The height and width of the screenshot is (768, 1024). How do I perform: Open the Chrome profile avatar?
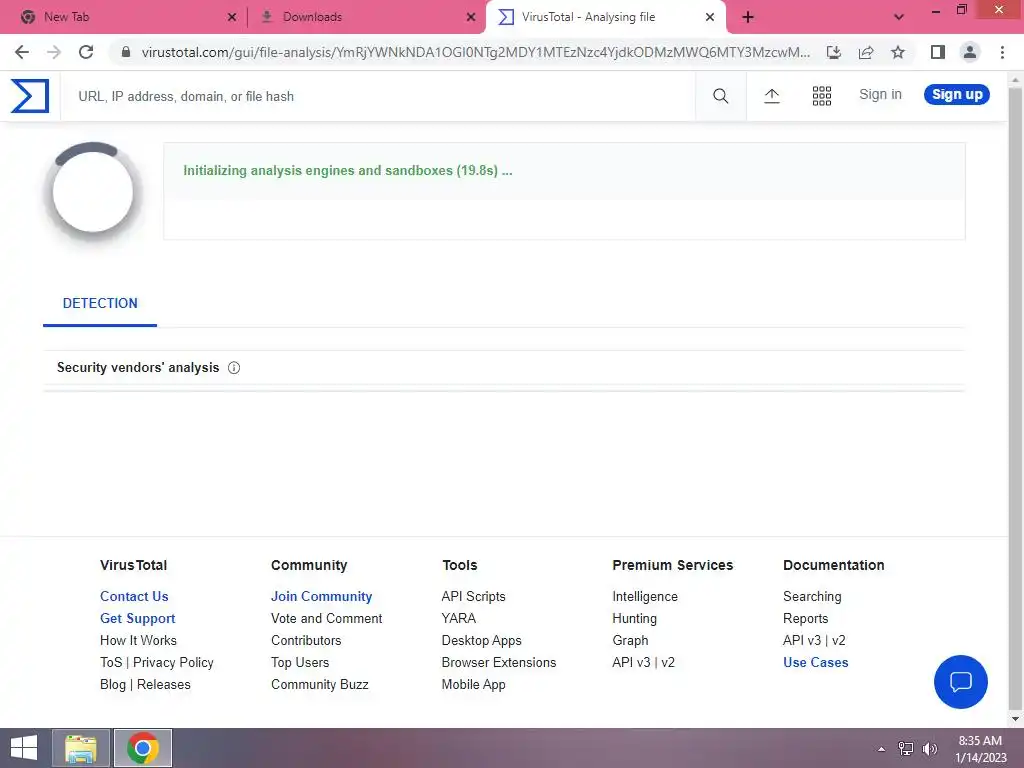click(x=970, y=52)
